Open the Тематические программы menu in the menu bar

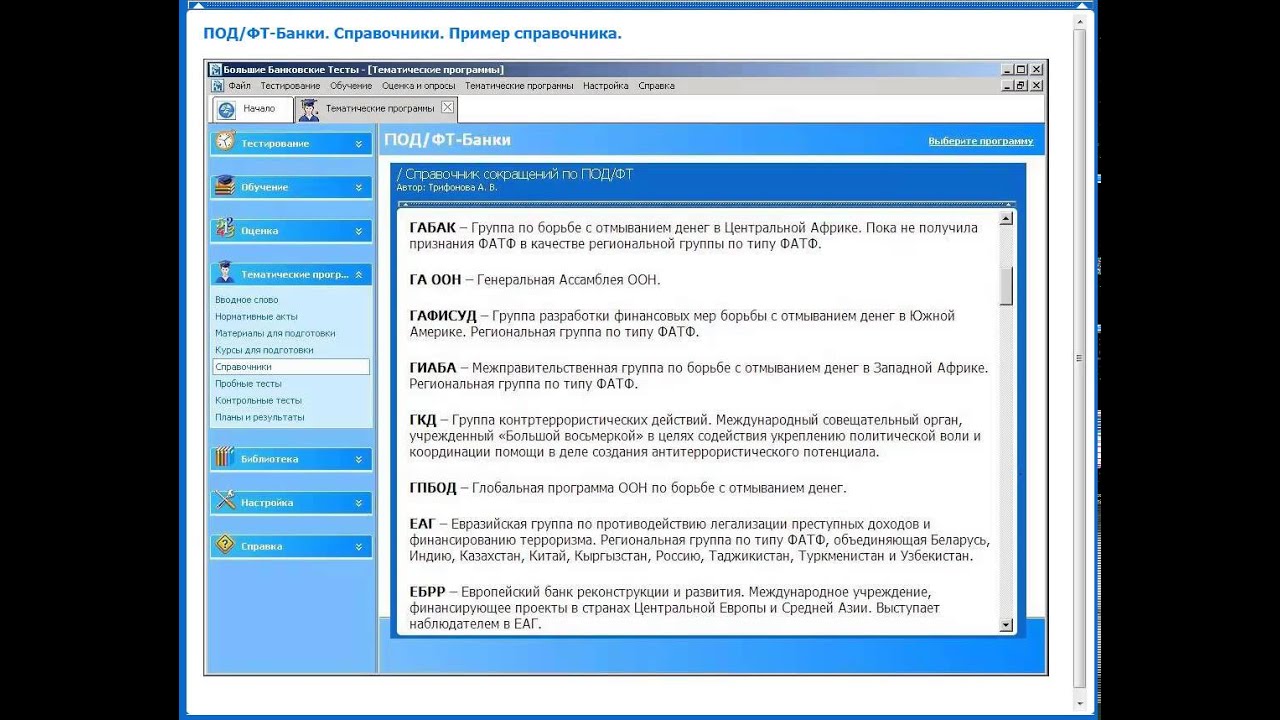[519, 86]
